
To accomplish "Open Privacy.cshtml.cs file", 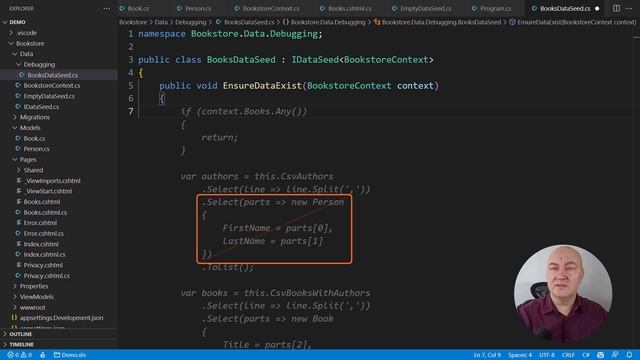I will click(47, 276).
